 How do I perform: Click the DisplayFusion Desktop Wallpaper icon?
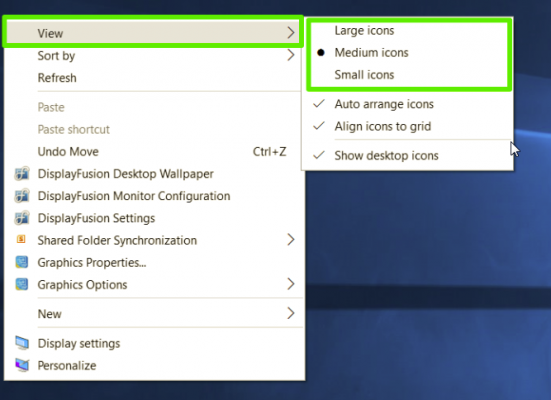point(22,174)
